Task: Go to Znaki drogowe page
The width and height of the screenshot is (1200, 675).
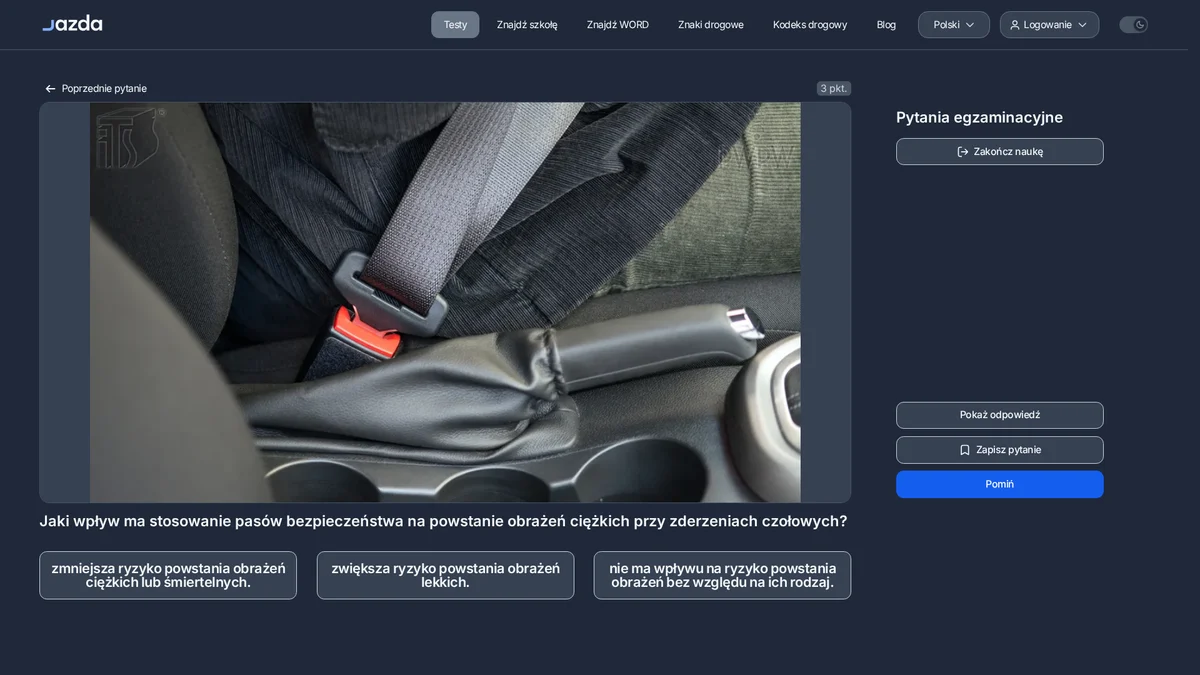Action: [711, 25]
